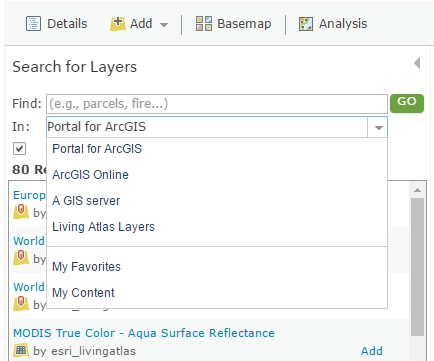Open the Basemap gallery
The height and width of the screenshot is (361, 434).
pyautogui.click(x=233, y=24)
